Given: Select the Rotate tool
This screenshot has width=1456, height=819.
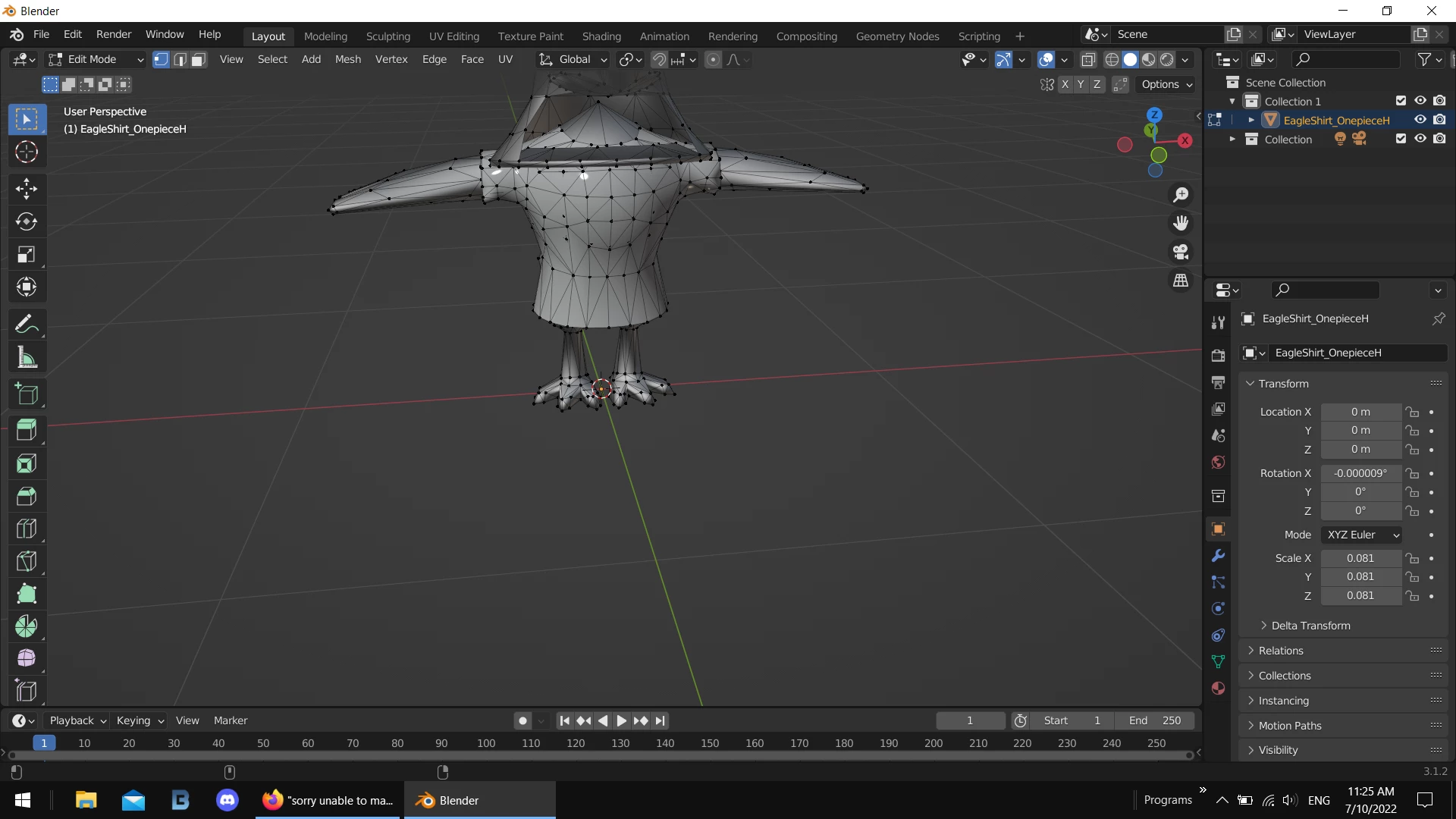Looking at the screenshot, I should [27, 221].
